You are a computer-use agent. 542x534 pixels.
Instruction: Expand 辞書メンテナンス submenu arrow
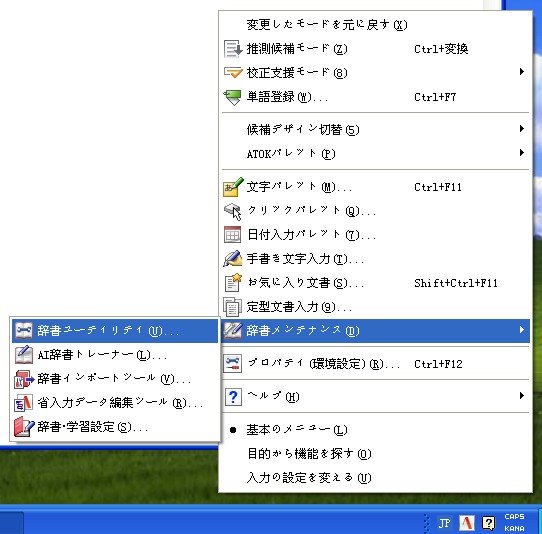(522, 330)
